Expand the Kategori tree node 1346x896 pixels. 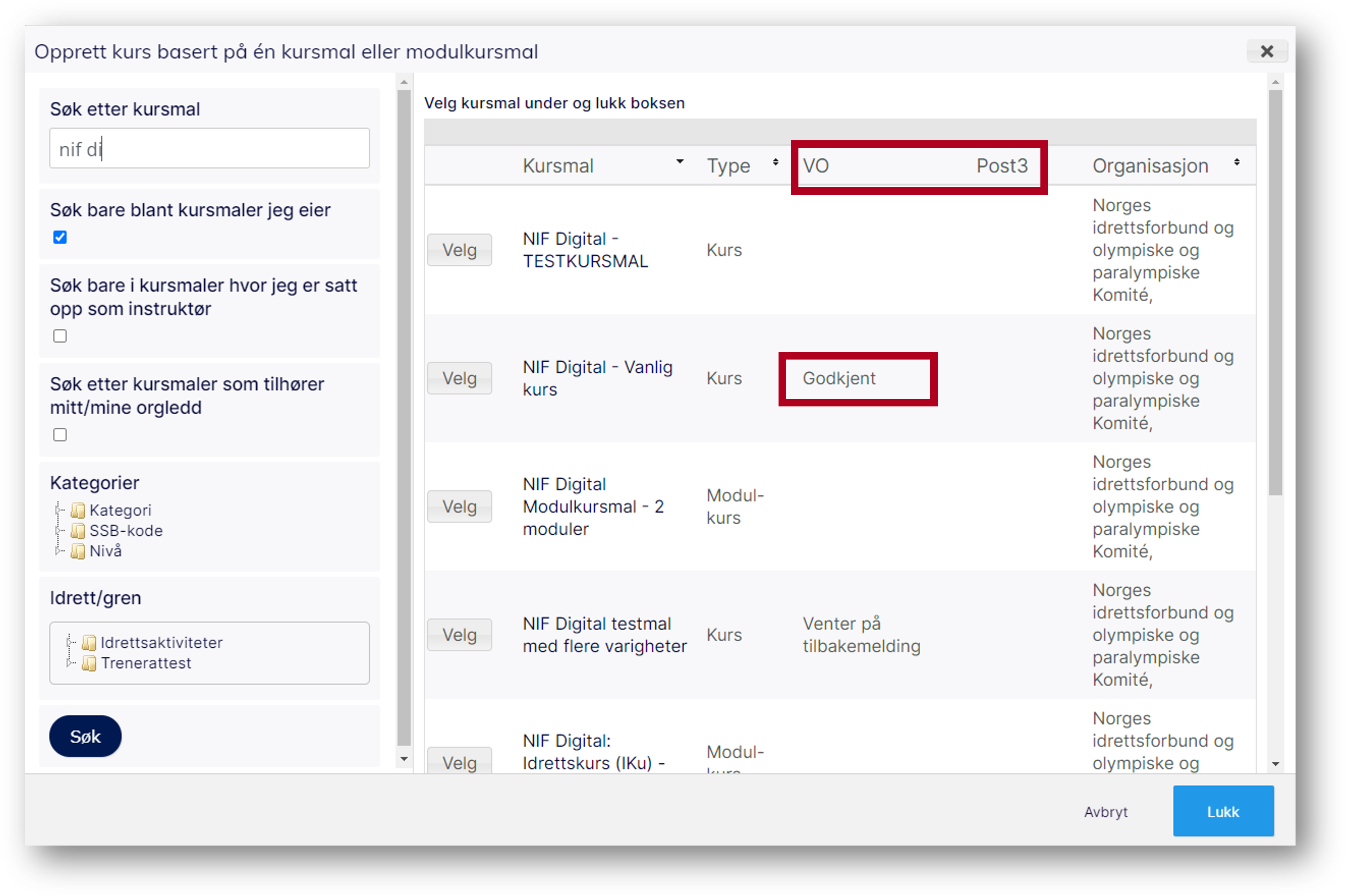[58, 509]
